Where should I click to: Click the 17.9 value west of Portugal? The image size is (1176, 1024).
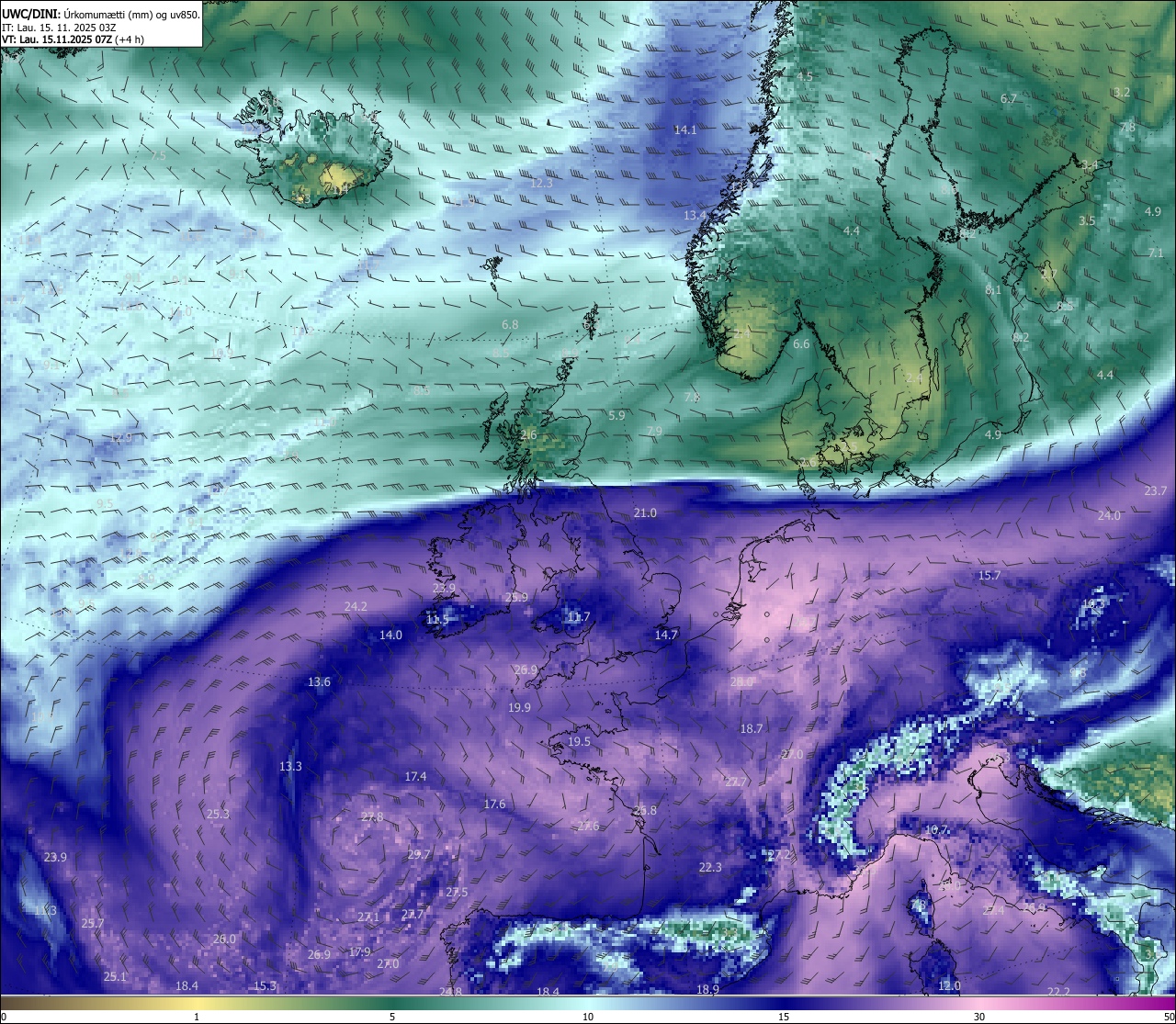[x=359, y=952]
